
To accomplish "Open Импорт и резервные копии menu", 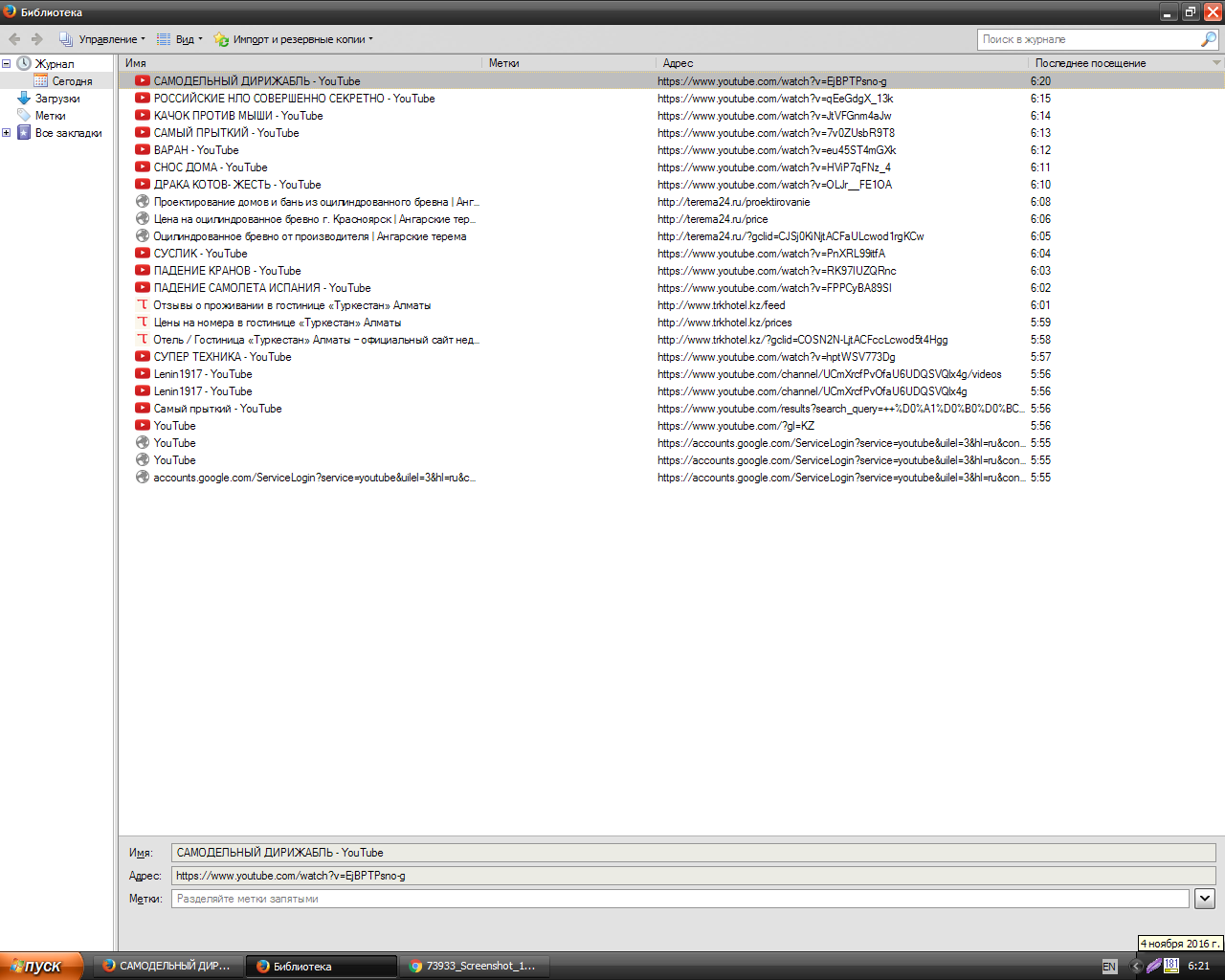I will coord(293,39).
